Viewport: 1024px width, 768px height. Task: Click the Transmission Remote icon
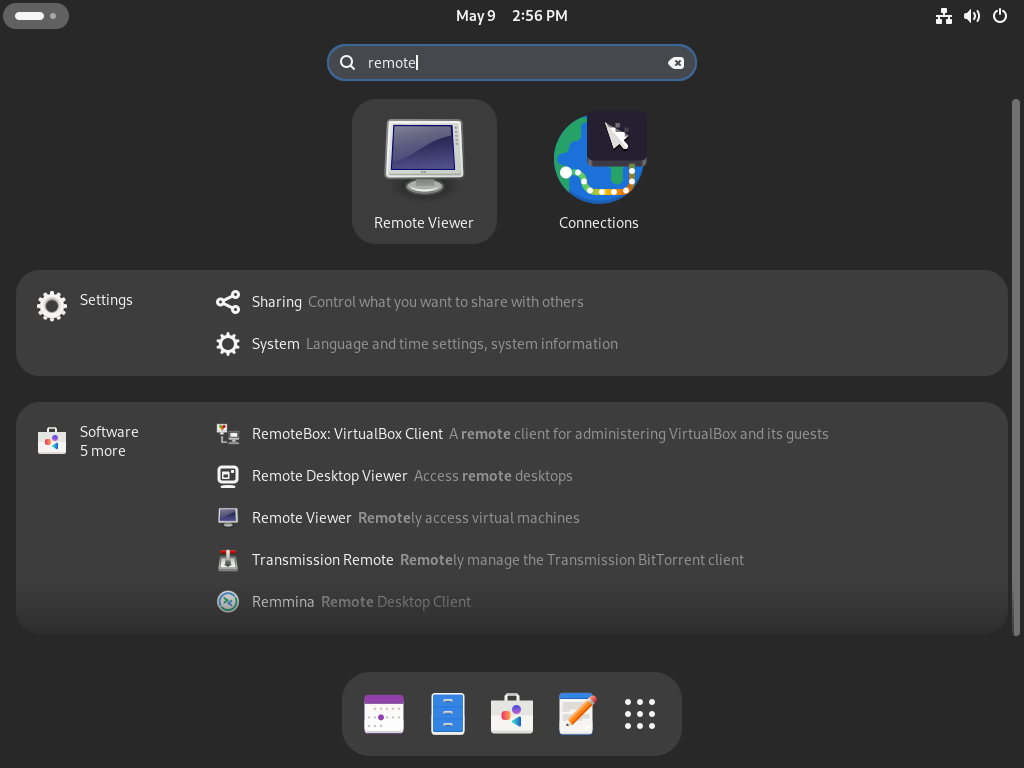point(228,560)
